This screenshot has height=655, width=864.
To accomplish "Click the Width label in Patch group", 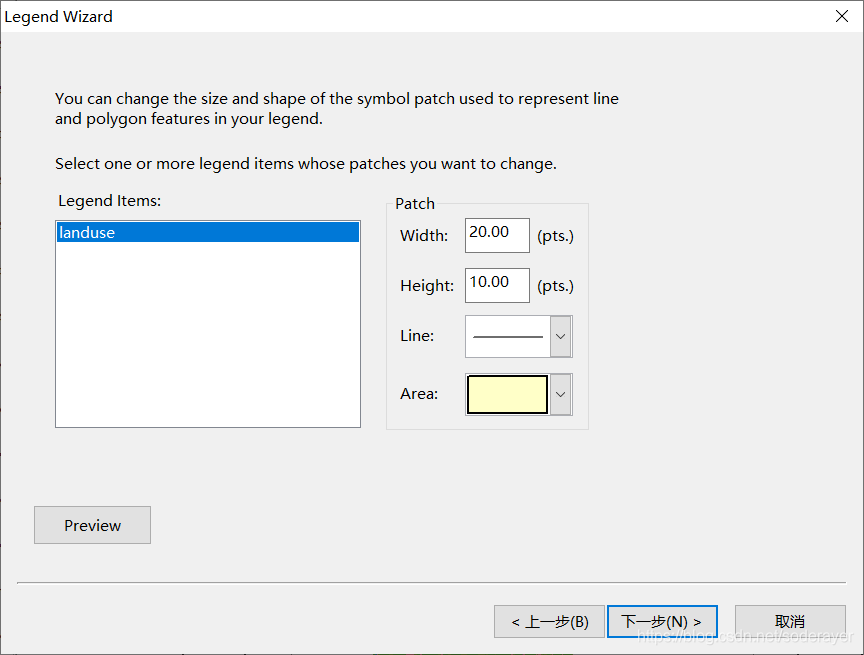I will [x=424, y=236].
